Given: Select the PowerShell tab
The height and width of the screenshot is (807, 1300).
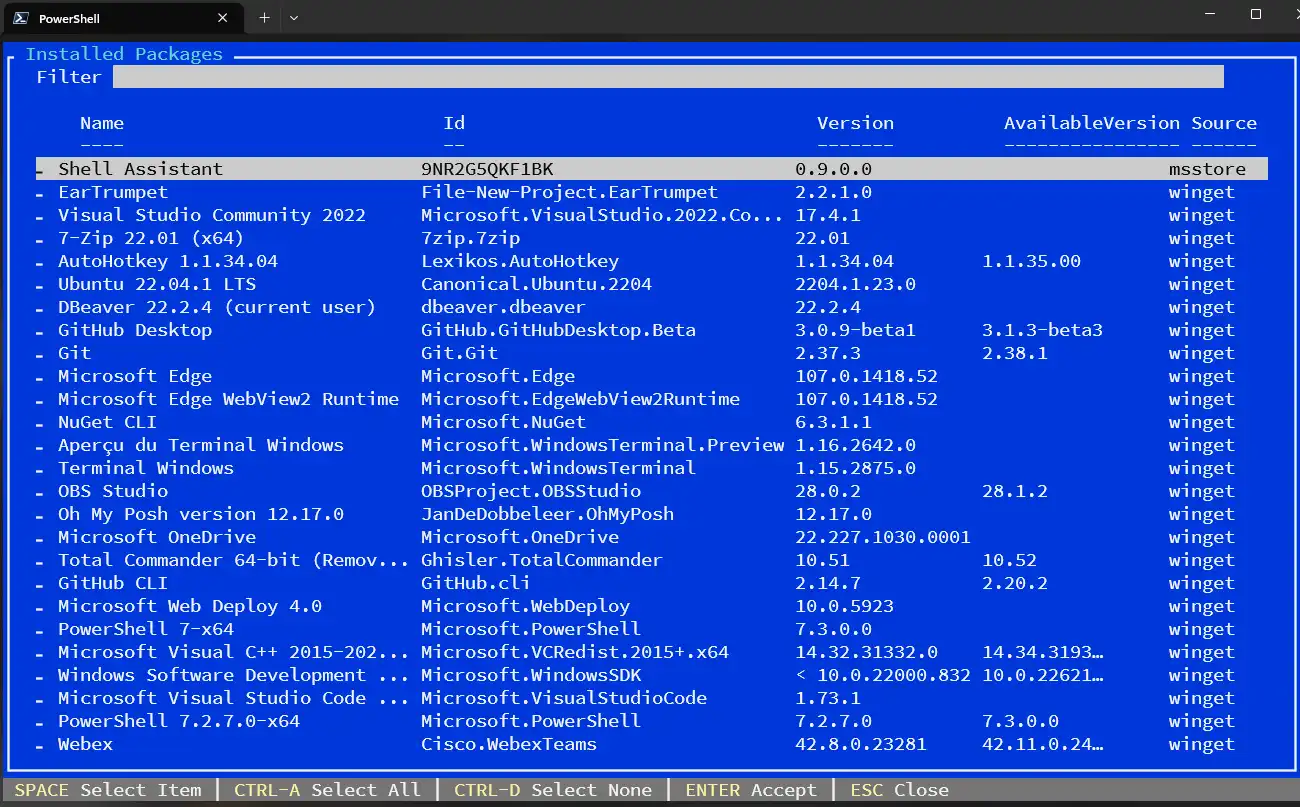Looking at the screenshot, I should 122,18.
